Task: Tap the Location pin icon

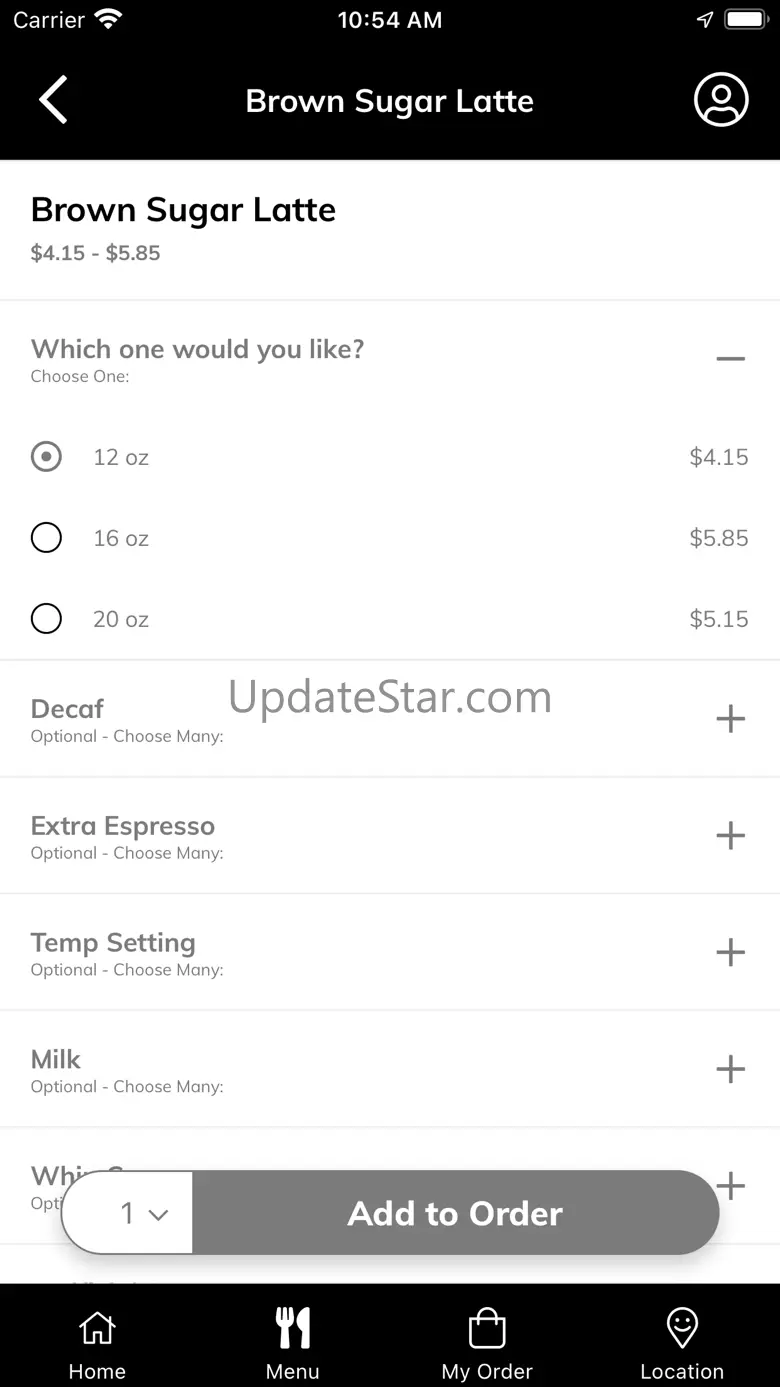Action: coord(682,1328)
